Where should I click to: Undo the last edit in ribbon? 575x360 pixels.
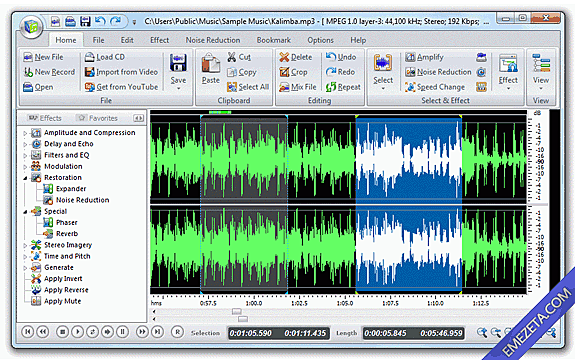pos(341,57)
